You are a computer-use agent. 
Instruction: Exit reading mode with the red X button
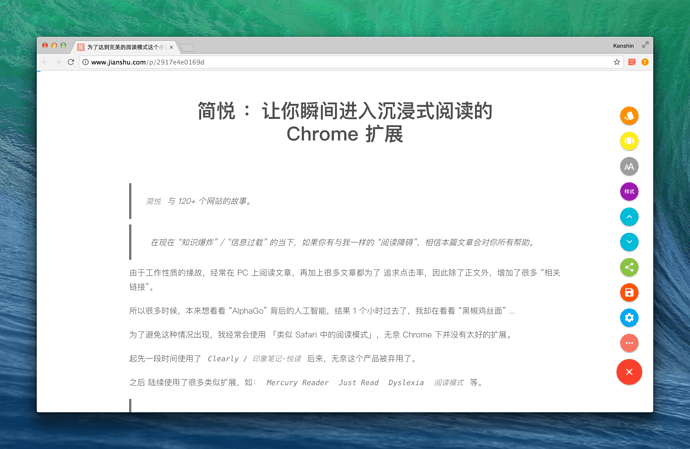629,372
